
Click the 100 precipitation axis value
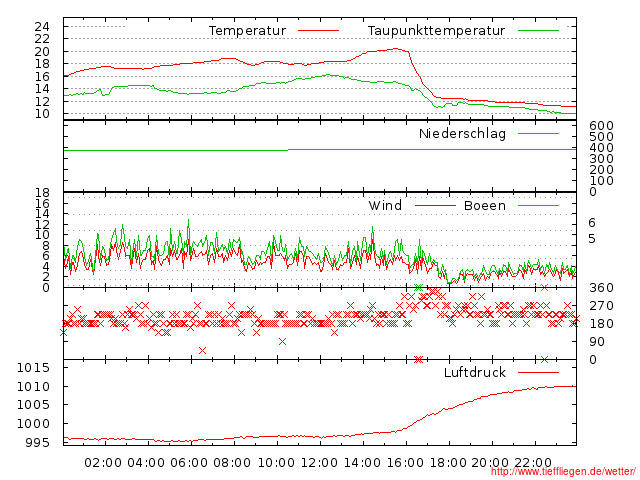(601, 181)
